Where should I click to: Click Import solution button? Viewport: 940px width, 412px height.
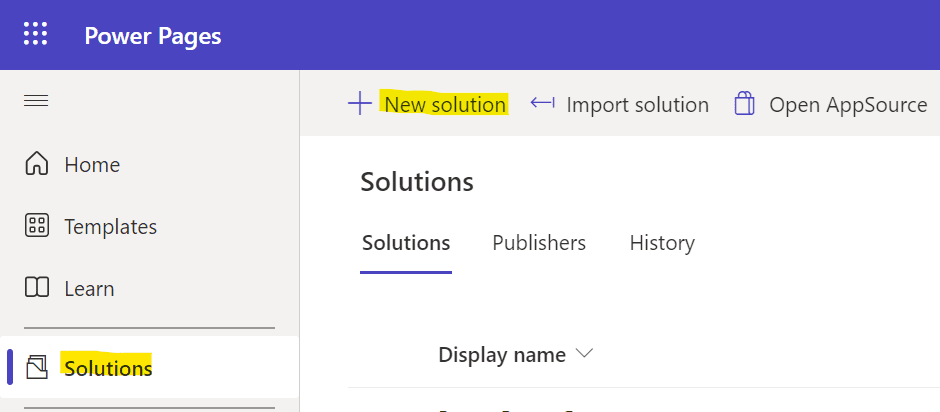[x=619, y=104]
